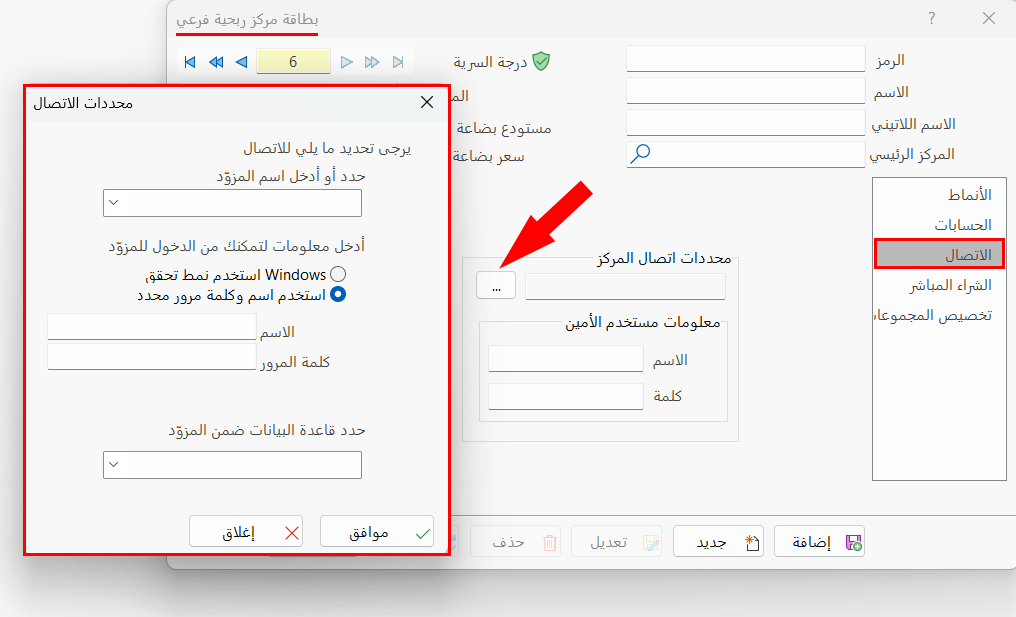Select استخدم نمط تحقق Windows authentication
Screen dimensions: 1016x617
tap(337, 273)
